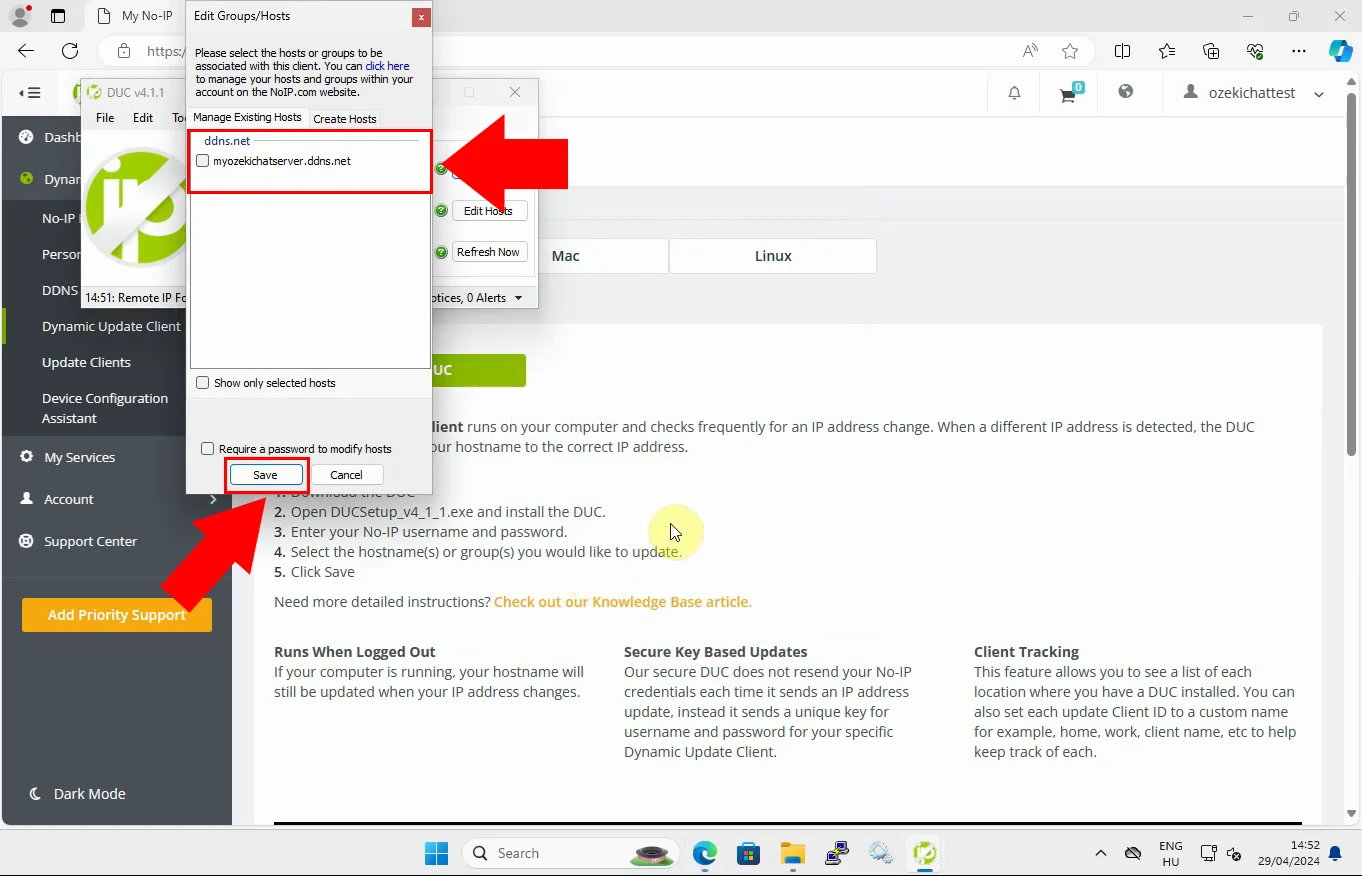The height and width of the screenshot is (876, 1362).
Task: Toggle Dark Mode moon icon
Action: (35, 793)
